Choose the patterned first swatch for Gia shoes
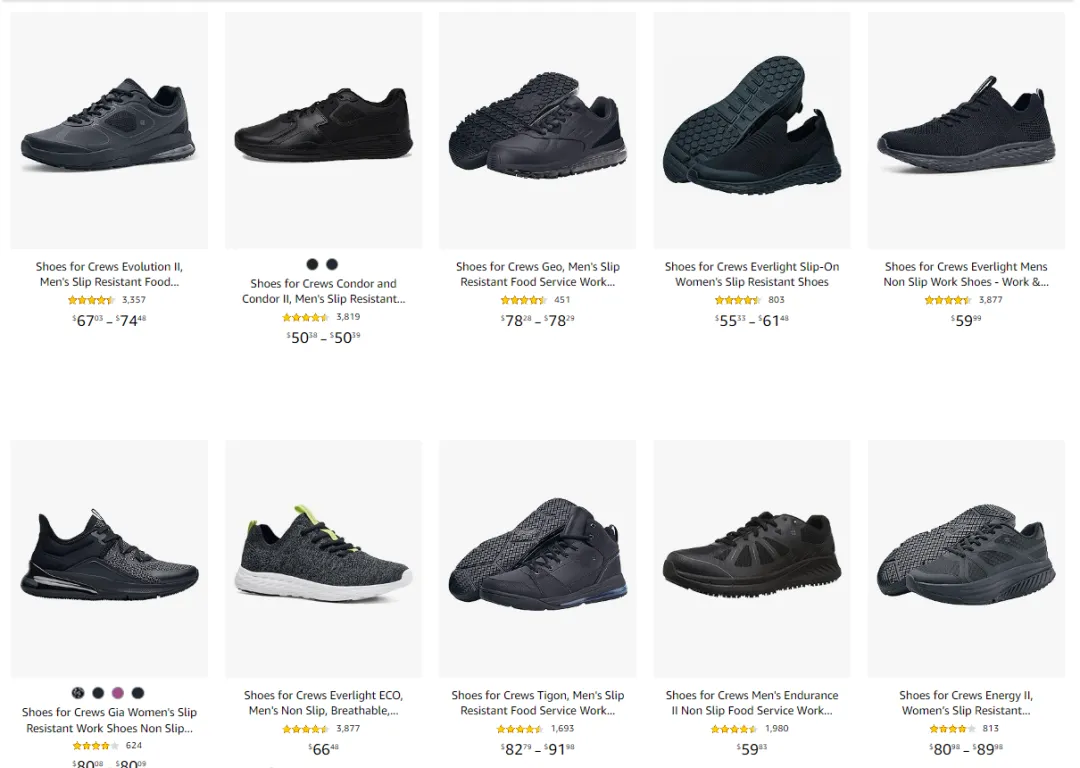 coord(78,693)
